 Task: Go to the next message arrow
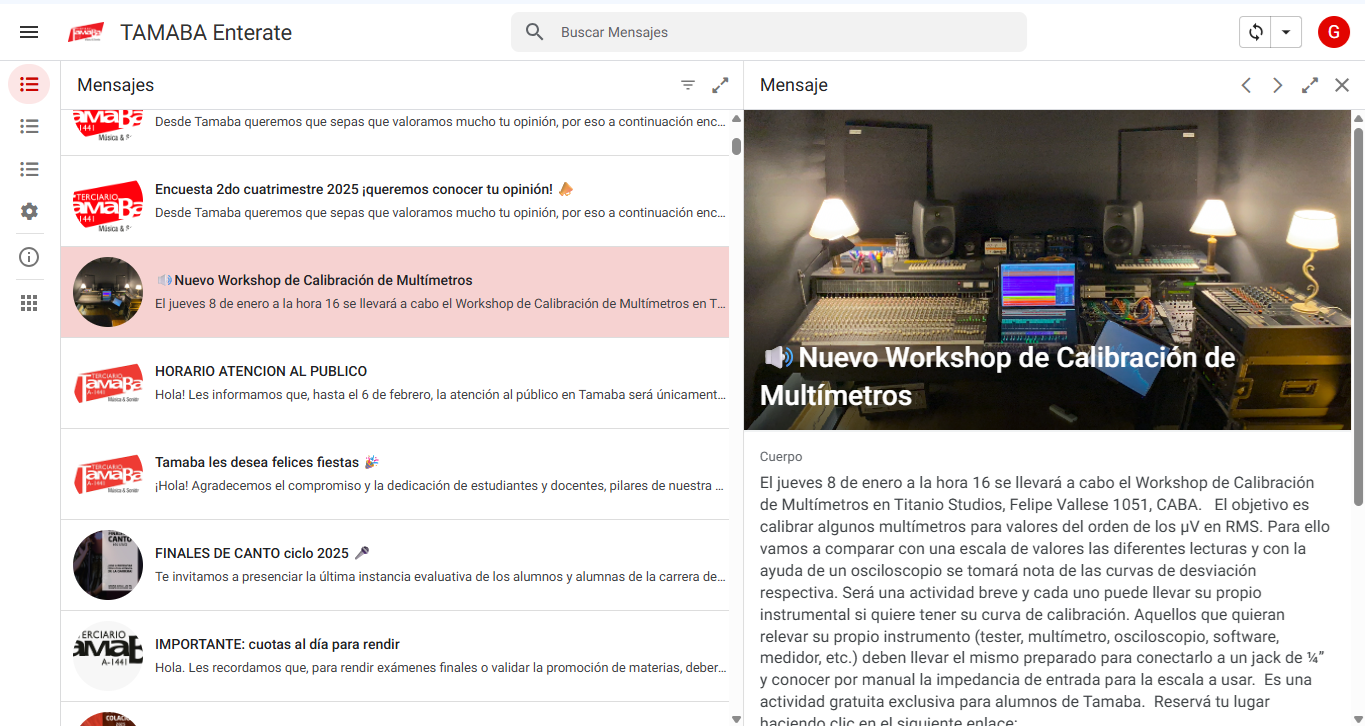[1277, 85]
